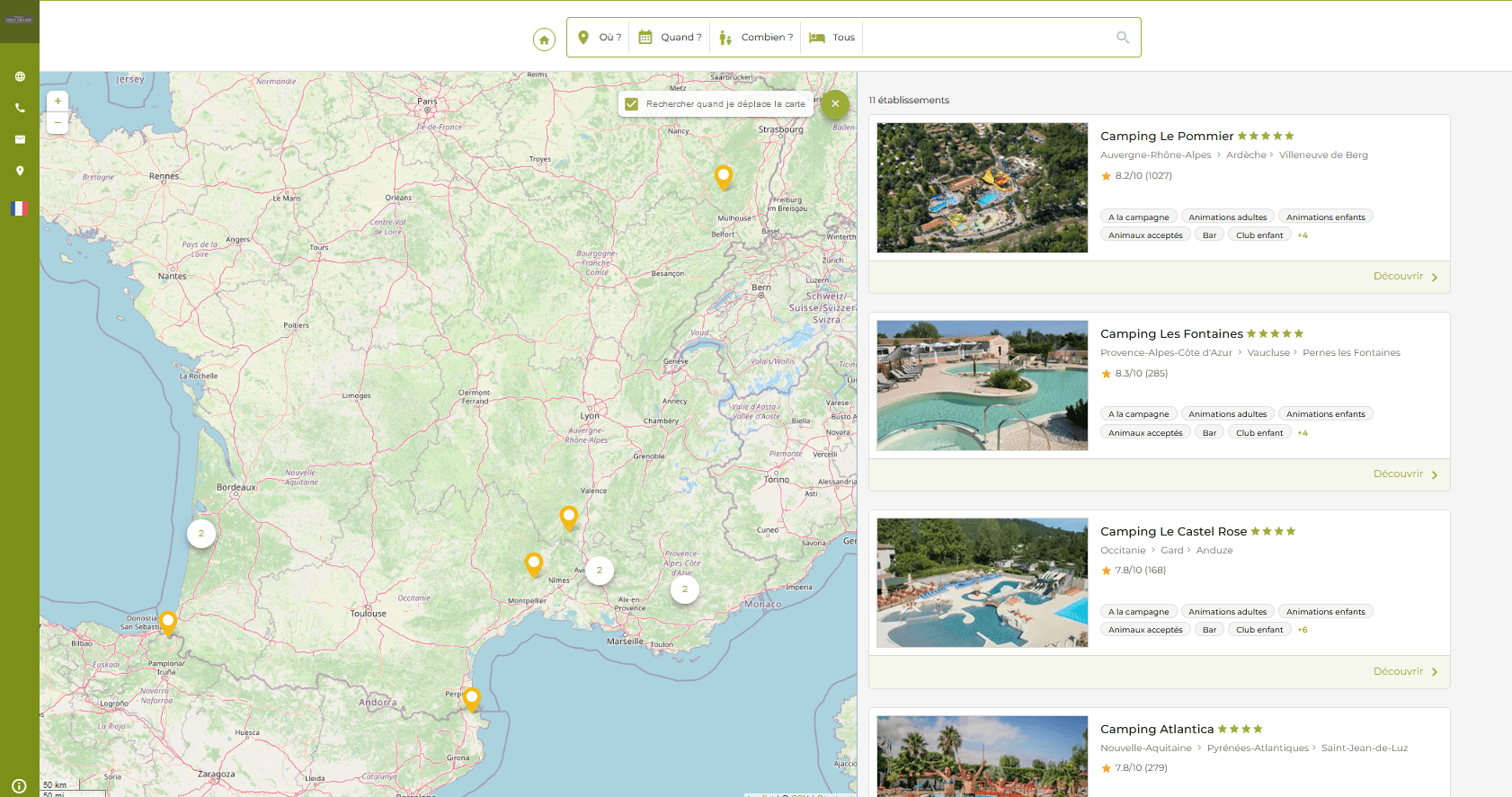Click 'Pernes les Fontaines' location text
The width and height of the screenshot is (1512, 797).
(x=1351, y=353)
